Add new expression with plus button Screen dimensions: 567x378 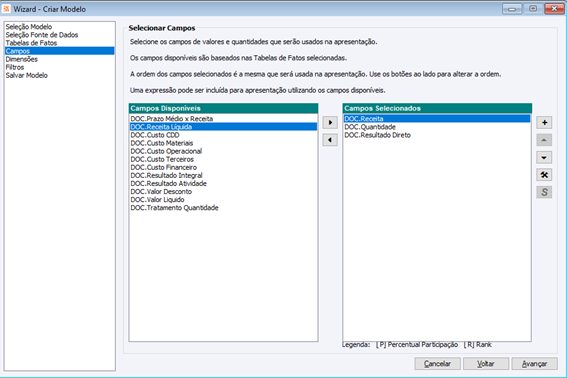pos(544,123)
